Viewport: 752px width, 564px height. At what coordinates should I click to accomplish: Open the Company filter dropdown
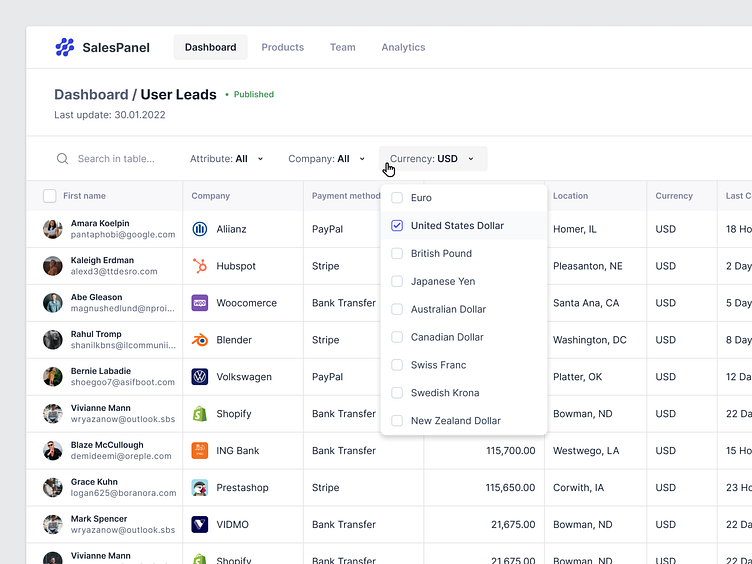pyautogui.click(x=326, y=159)
